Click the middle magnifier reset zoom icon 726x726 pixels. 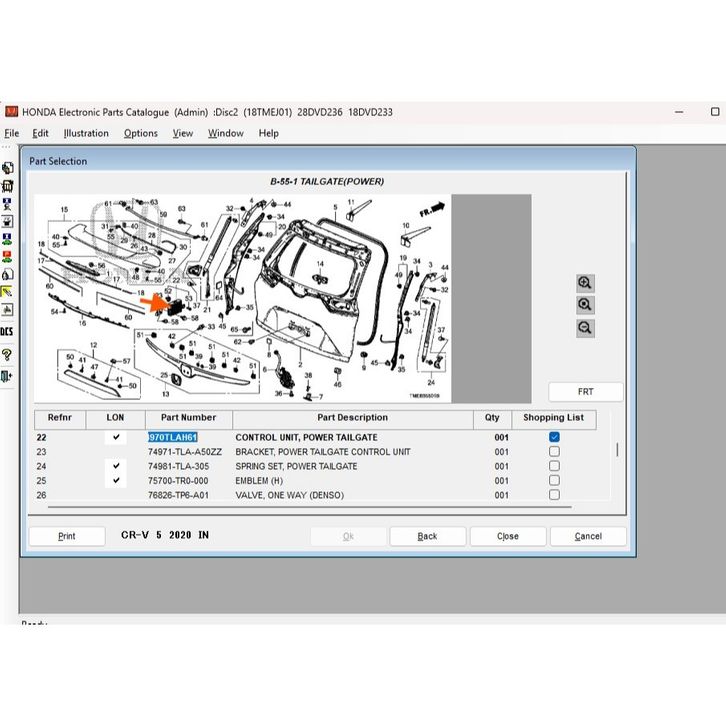585,306
